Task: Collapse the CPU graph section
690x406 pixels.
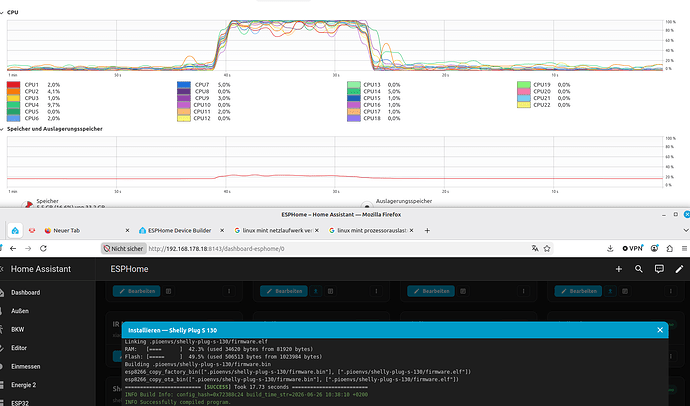Action: point(2,13)
